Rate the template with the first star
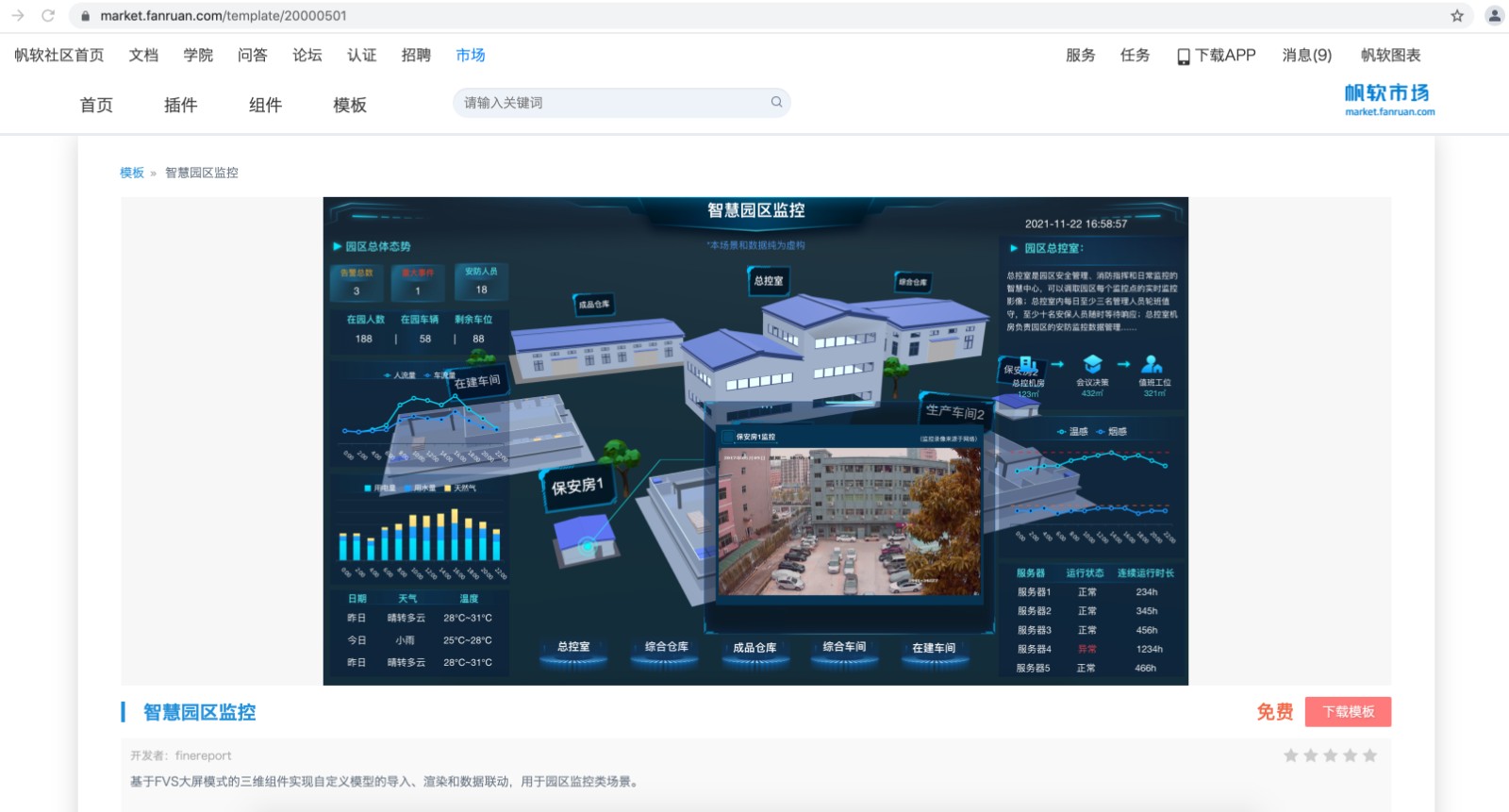Screen dimensions: 1509x812 pyautogui.click(x=1291, y=755)
